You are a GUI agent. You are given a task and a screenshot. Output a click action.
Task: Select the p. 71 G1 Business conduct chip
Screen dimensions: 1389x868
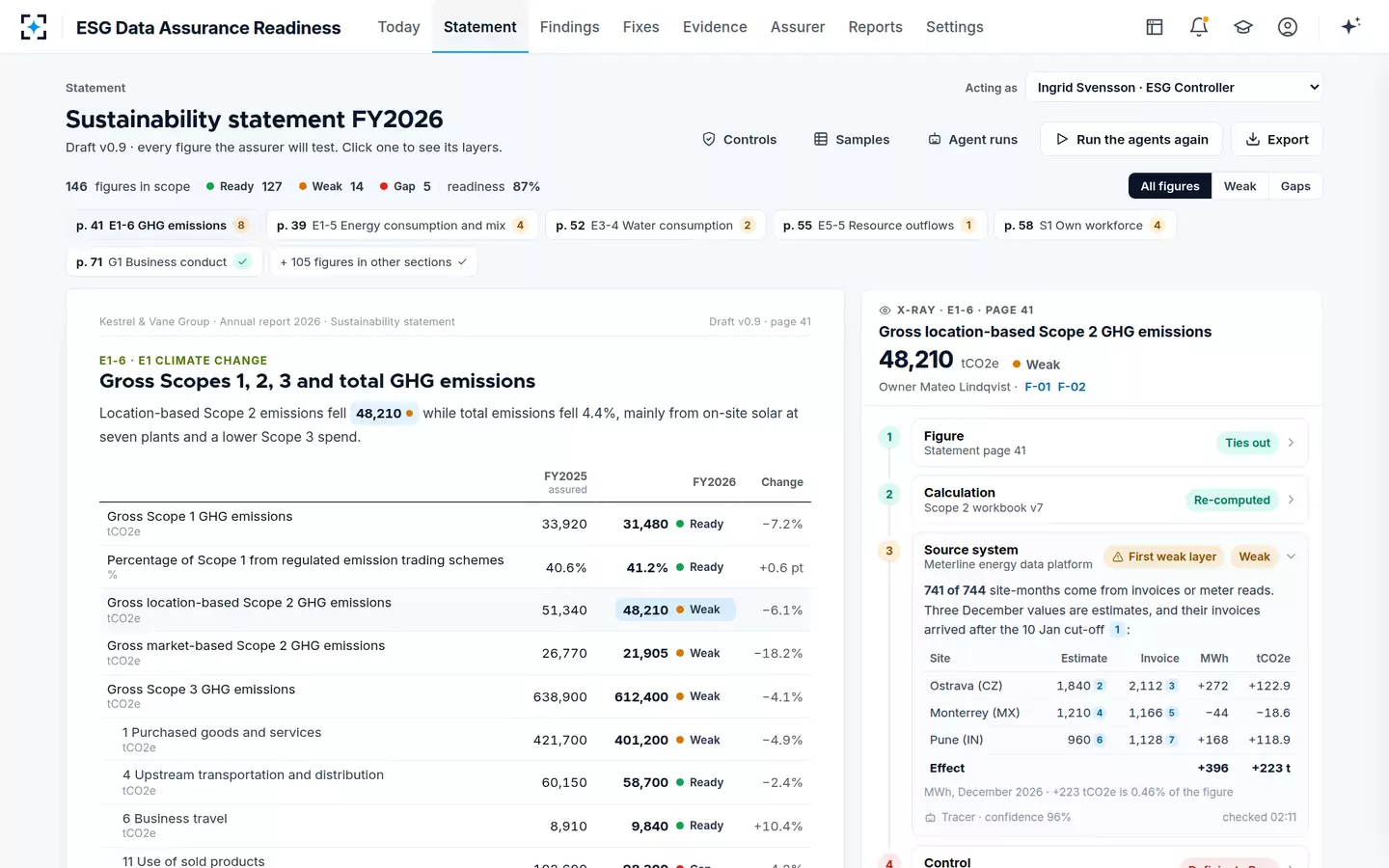click(x=164, y=262)
